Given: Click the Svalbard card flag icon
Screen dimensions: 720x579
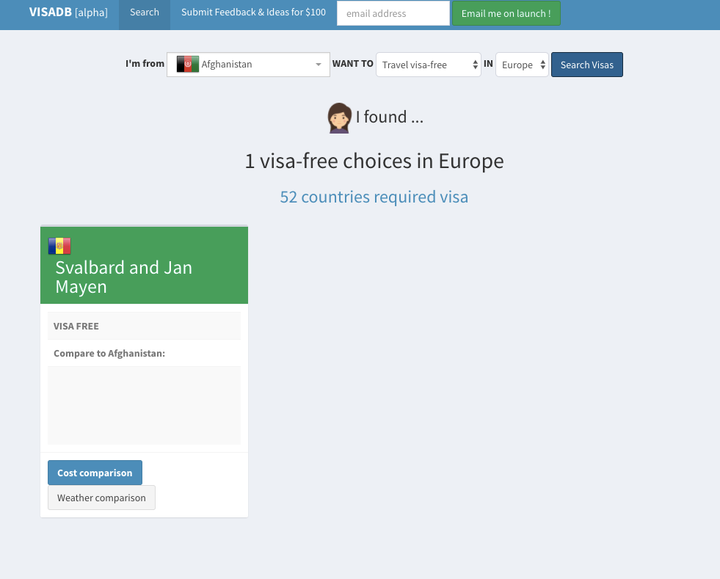Looking at the screenshot, I should pos(60,246).
